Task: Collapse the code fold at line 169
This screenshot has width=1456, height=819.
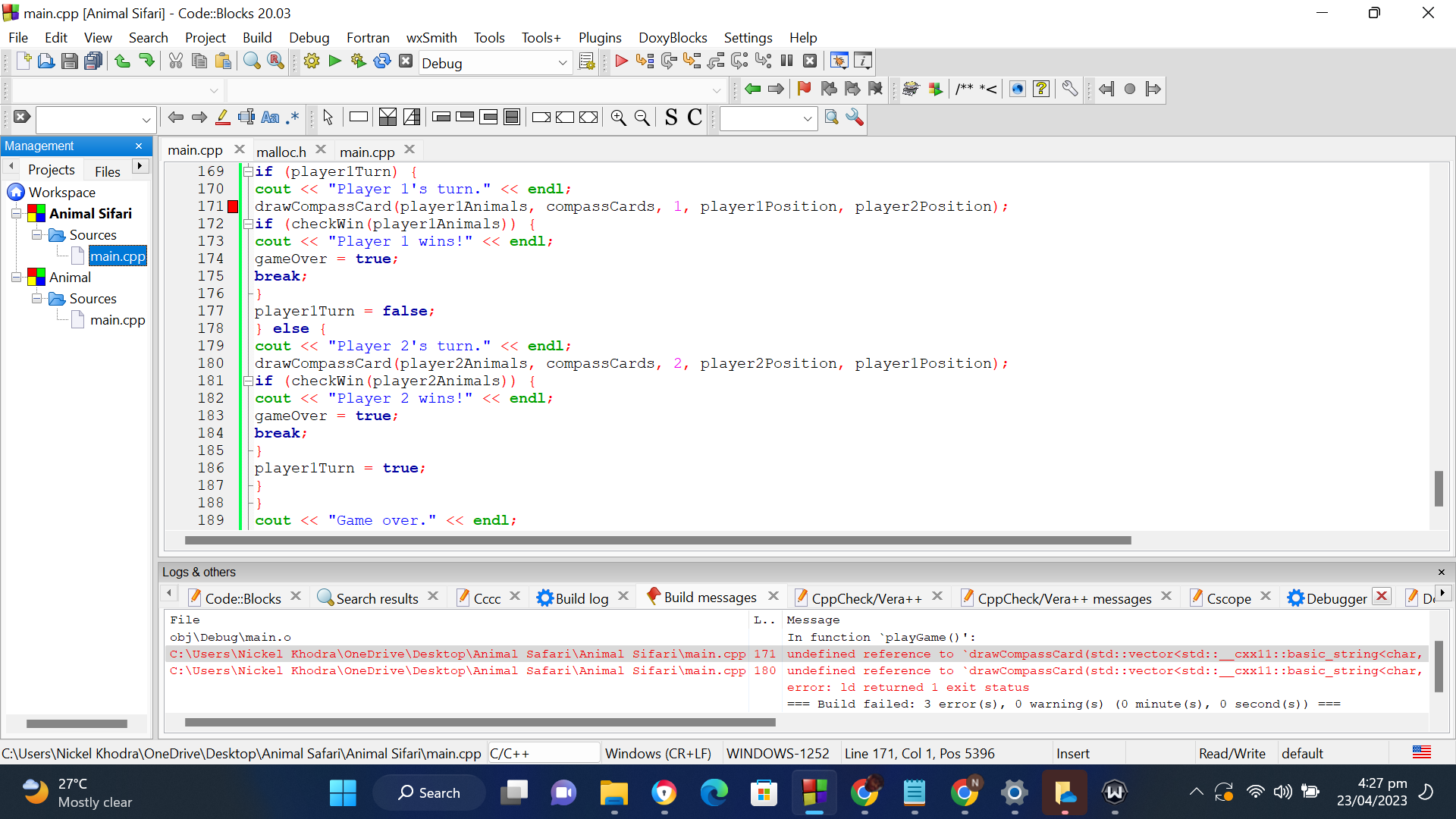Action: click(x=248, y=172)
